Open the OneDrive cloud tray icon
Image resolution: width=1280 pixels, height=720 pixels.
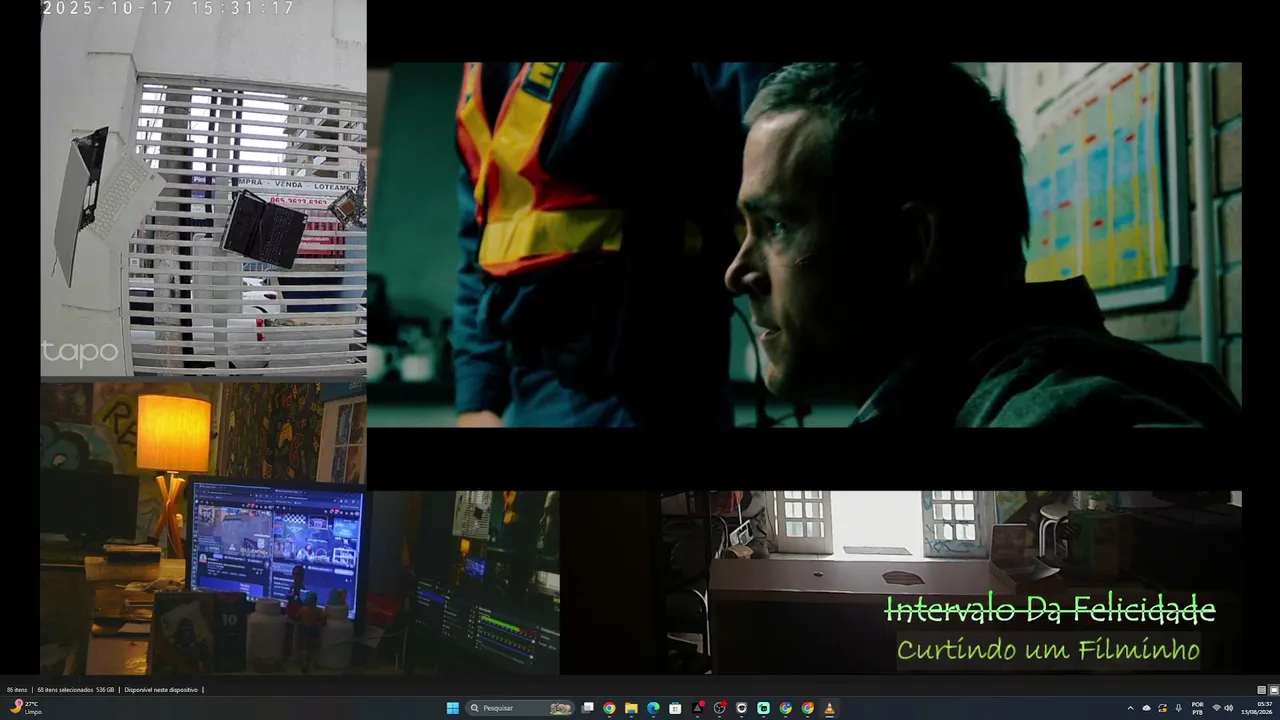pyautogui.click(x=1147, y=708)
